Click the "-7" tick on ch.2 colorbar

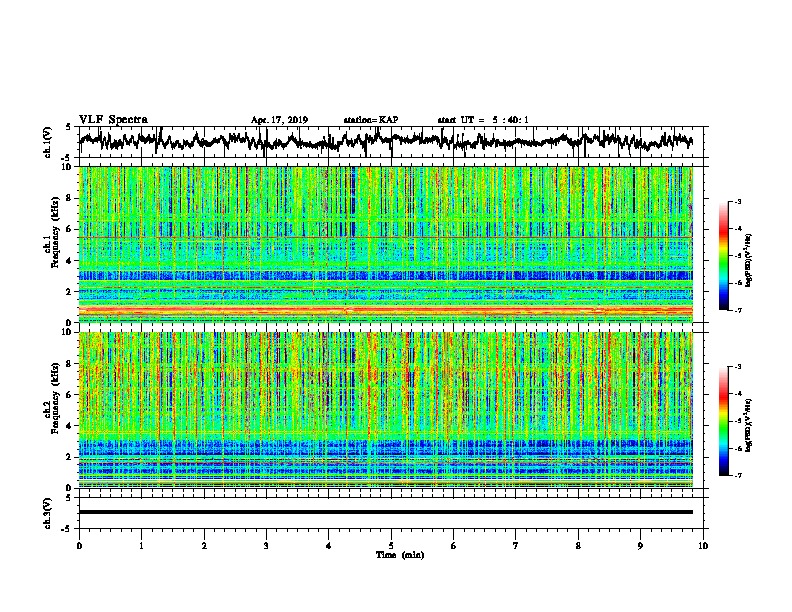click(x=738, y=475)
